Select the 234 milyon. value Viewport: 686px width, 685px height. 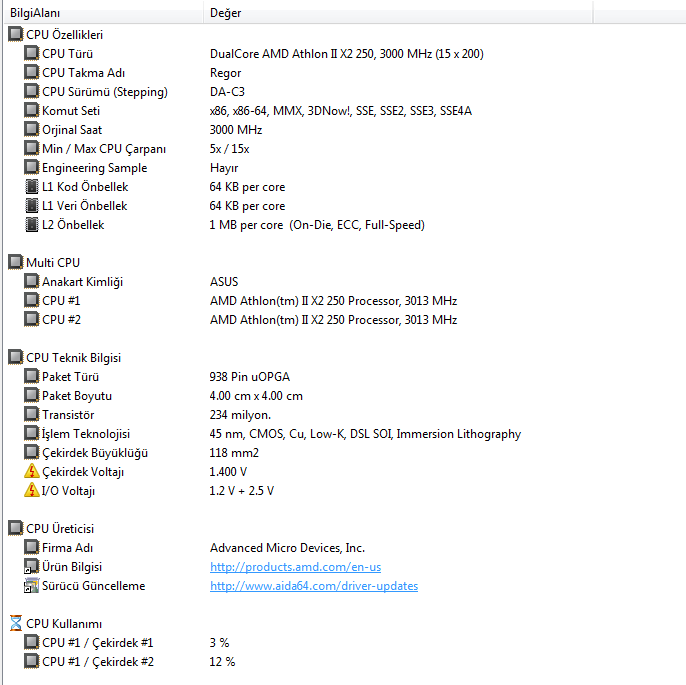(240, 415)
